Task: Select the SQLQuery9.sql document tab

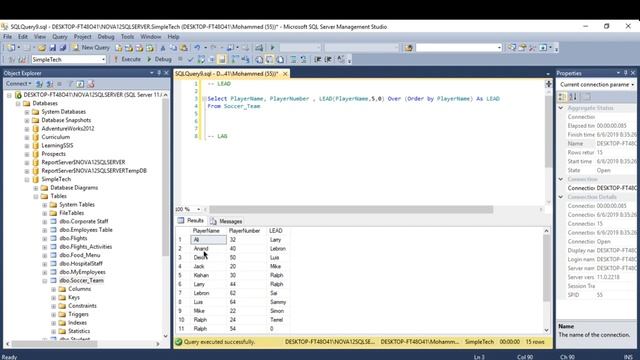Action: (x=227, y=74)
